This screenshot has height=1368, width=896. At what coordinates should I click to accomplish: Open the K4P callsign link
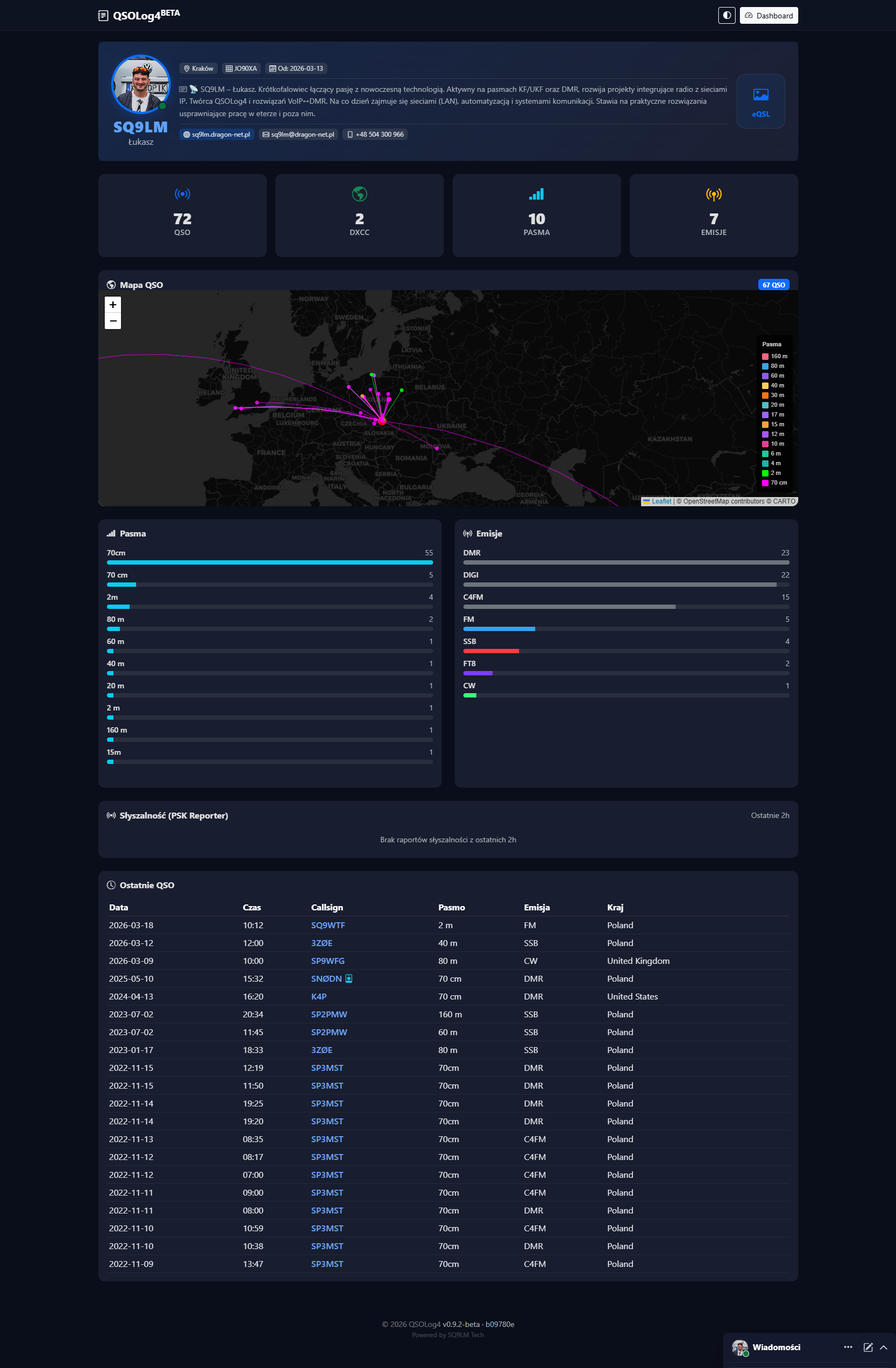(x=319, y=996)
